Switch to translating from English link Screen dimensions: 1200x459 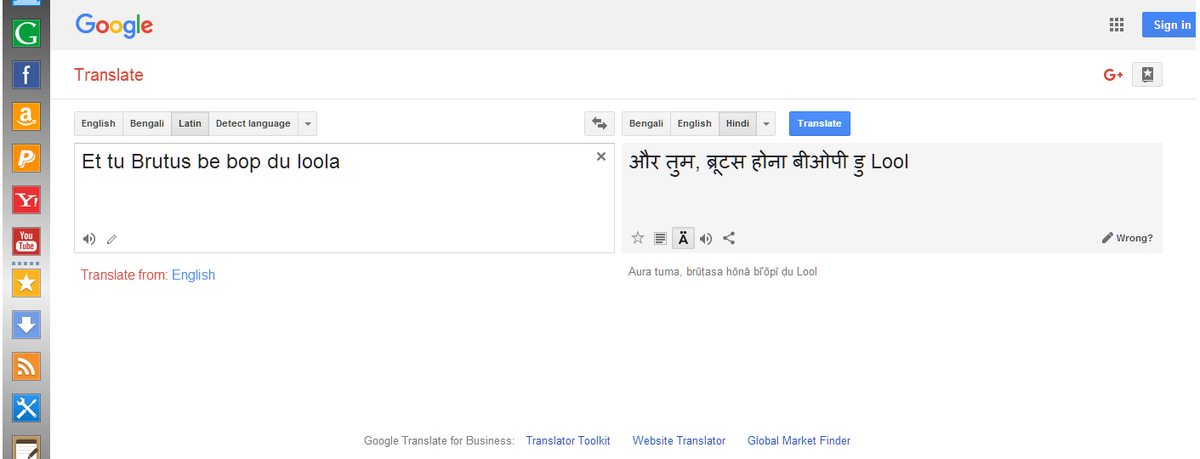[x=193, y=275]
